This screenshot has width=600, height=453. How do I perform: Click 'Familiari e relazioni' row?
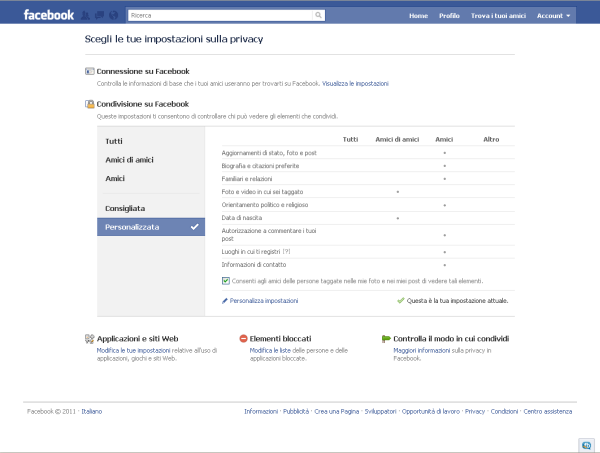pyautogui.click(x=368, y=179)
